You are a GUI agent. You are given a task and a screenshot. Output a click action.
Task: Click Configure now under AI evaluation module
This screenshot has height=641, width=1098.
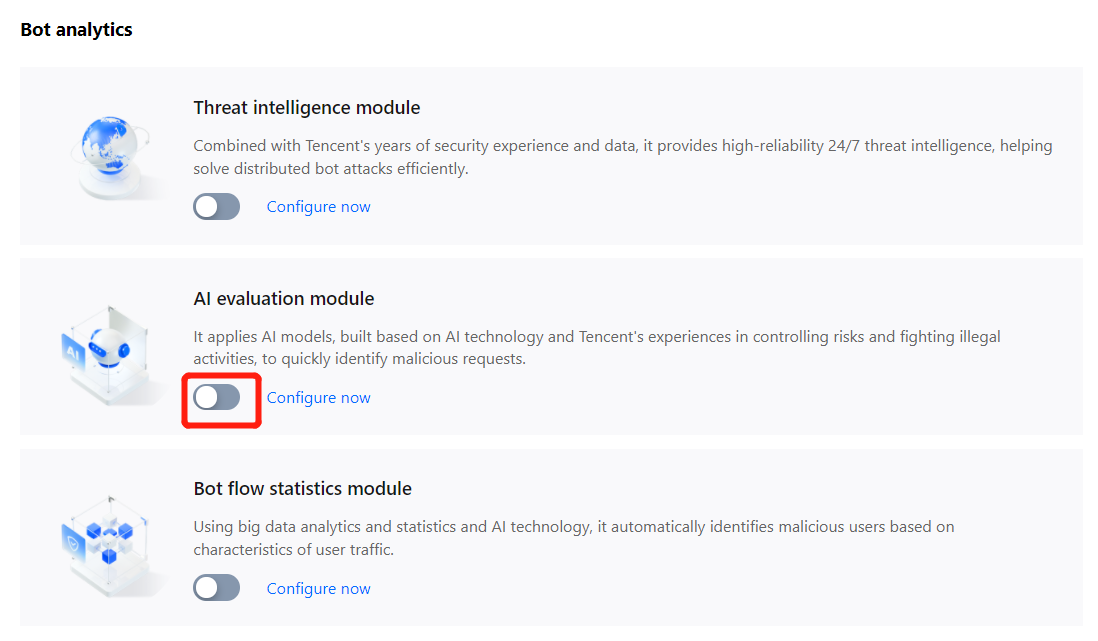click(318, 398)
